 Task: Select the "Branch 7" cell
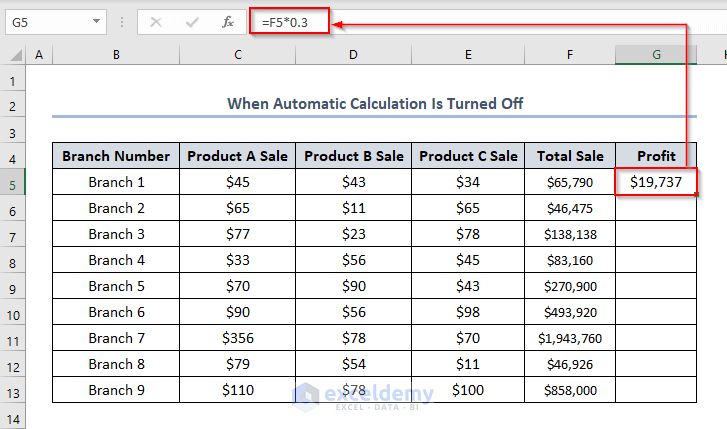click(x=116, y=338)
